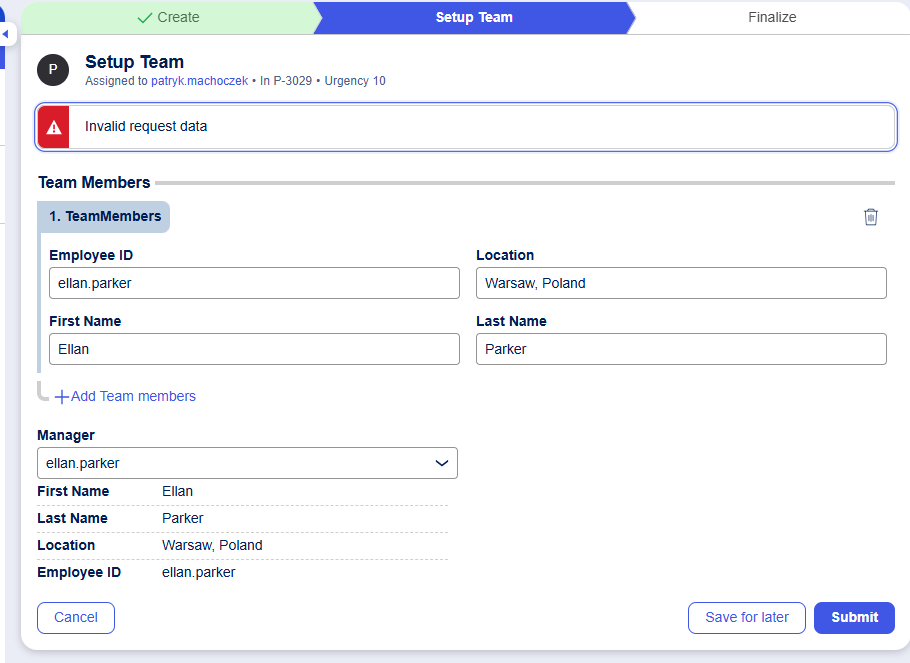This screenshot has width=910, height=663.
Task: Click the red warning triangle icon
Action: (54, 127)
